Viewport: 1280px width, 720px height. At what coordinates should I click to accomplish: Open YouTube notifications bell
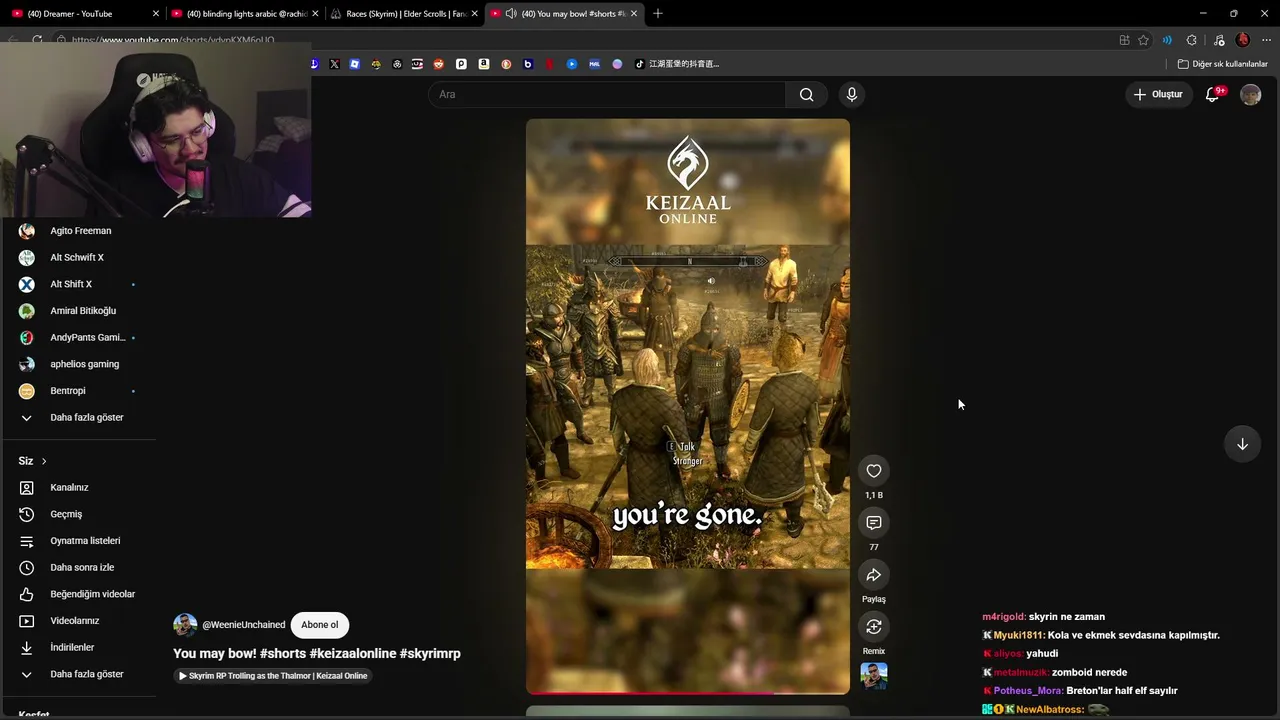[1213, 94]
